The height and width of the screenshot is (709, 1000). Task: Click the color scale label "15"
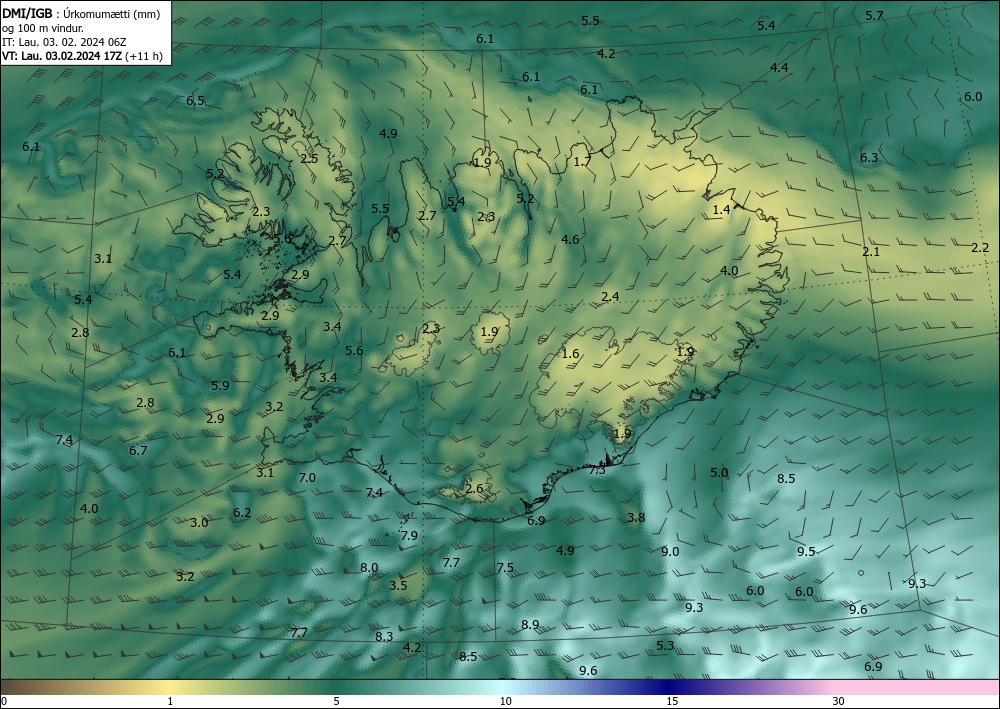(x=672, y=701)
